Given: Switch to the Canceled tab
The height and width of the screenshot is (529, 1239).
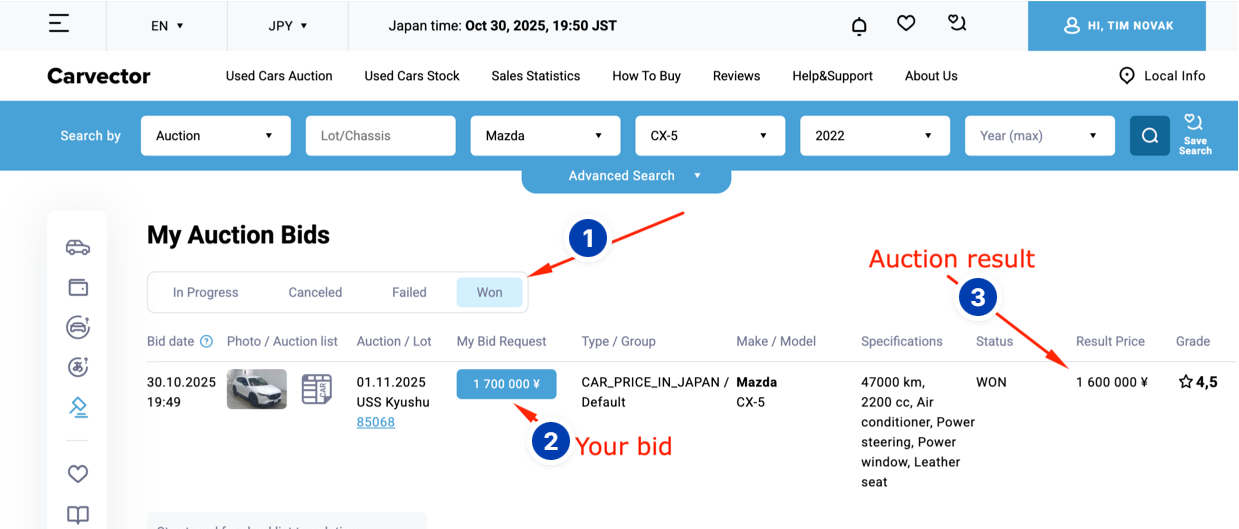Looking at the screenshot, I should coord(315,292).
